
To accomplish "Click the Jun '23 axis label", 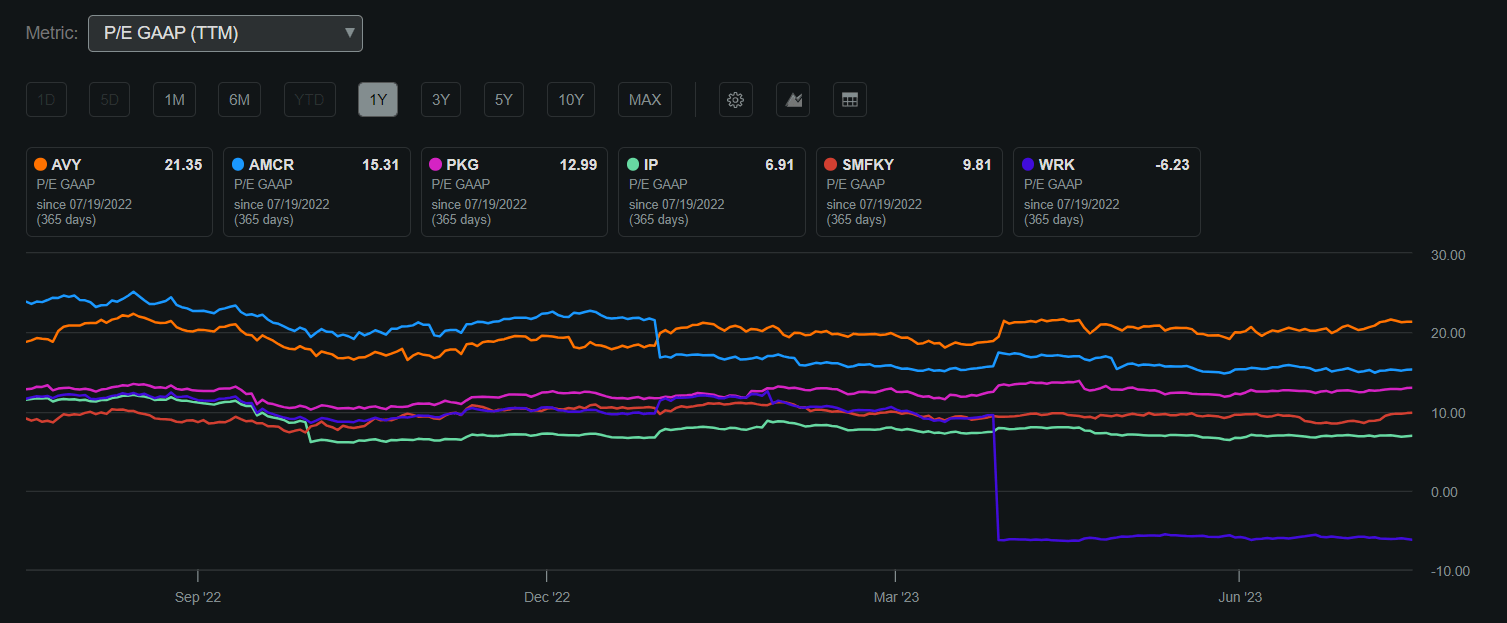I will tap(1240, 598).
